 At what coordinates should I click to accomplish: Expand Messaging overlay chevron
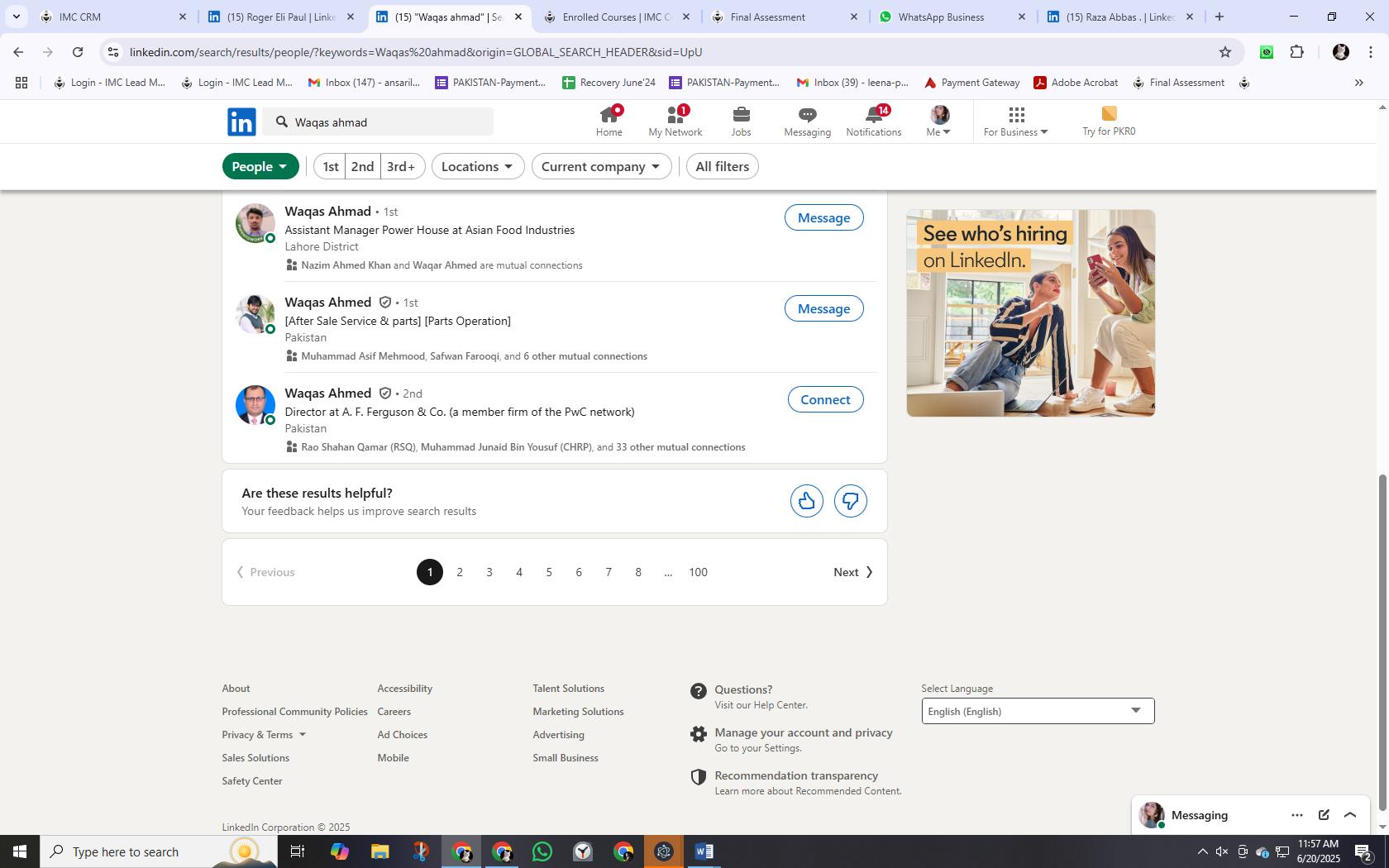1350,815
